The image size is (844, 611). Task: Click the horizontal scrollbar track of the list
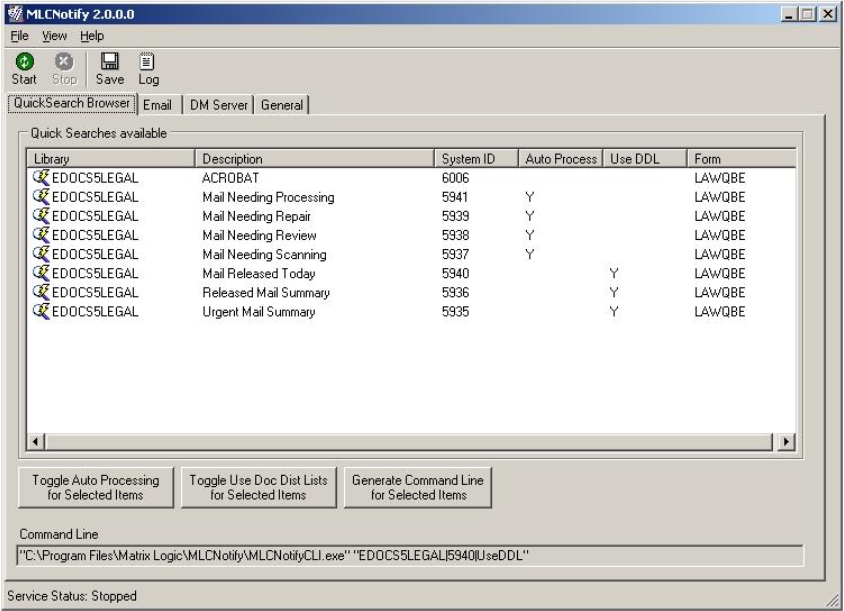click(x=409, y=442)
